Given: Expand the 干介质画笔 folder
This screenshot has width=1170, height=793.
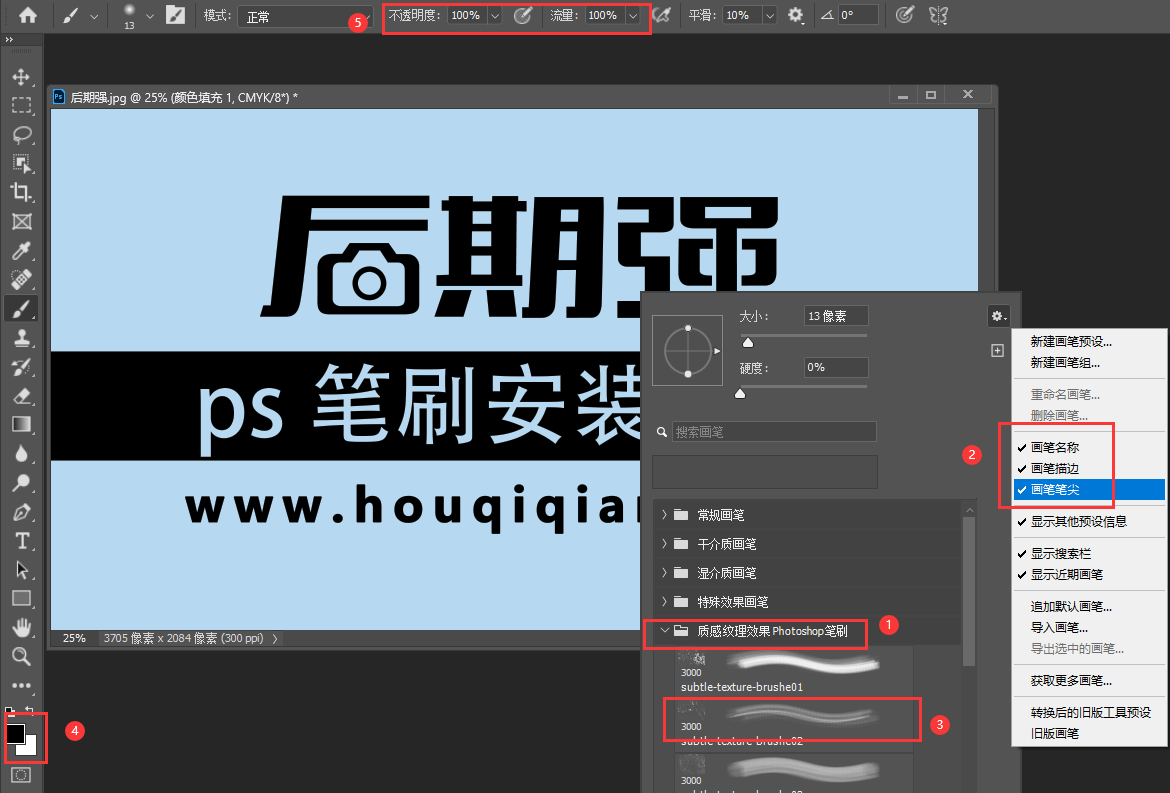Looking at the screenshot, I should click(x=664, y=544).
